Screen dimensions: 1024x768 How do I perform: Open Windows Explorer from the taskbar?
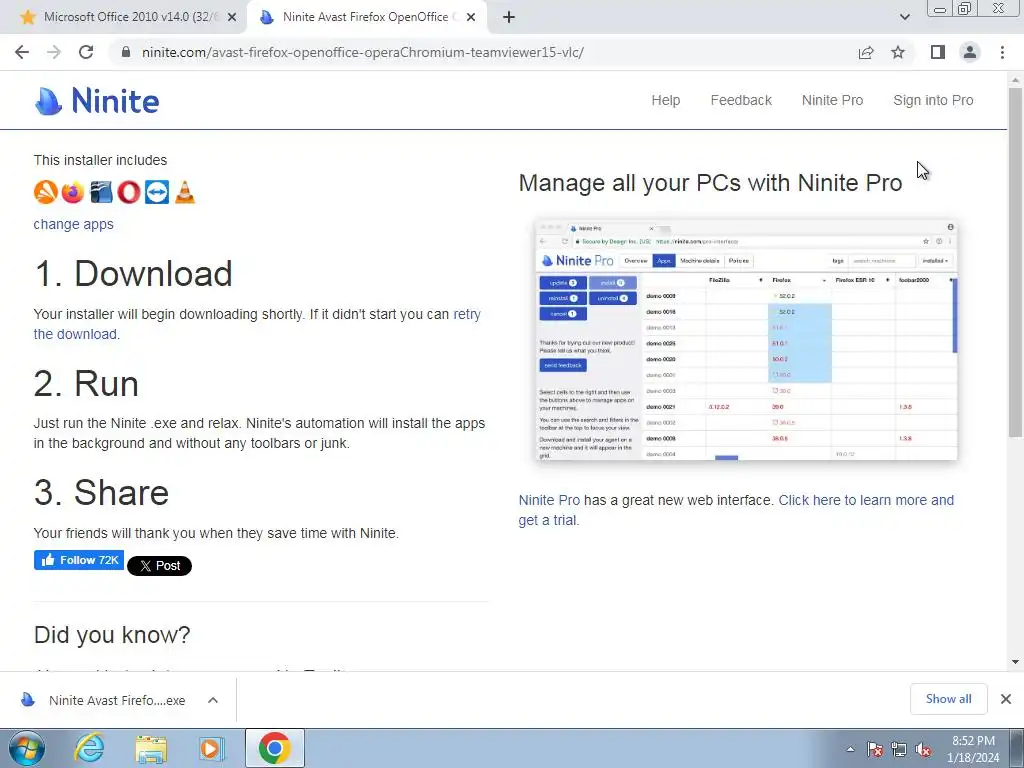tap(151, 748)
